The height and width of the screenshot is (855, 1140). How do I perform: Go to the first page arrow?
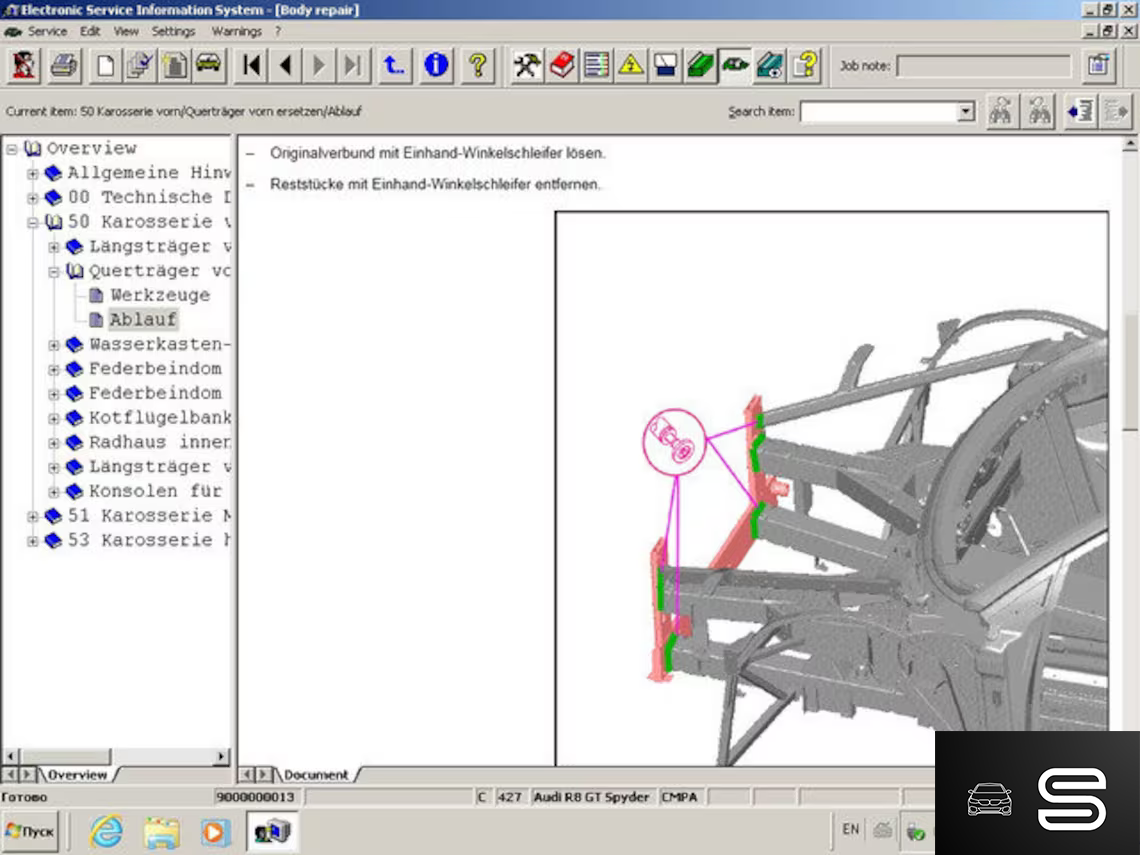pos(252,66)
